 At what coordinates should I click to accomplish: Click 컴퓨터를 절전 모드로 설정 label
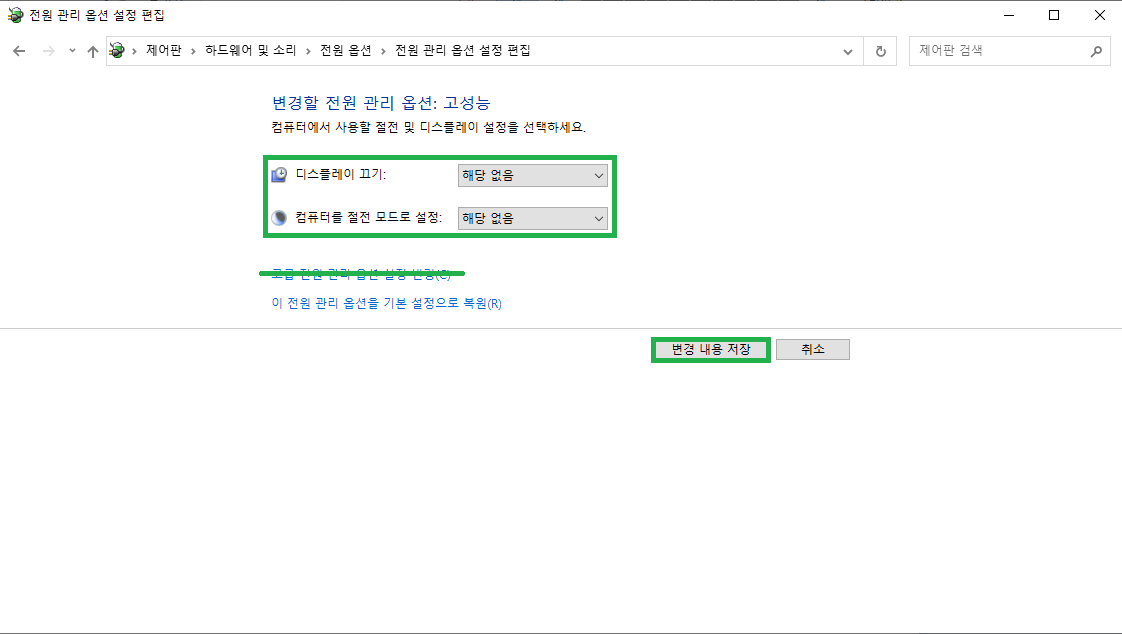pyautogui.click(x=369, y=218)
